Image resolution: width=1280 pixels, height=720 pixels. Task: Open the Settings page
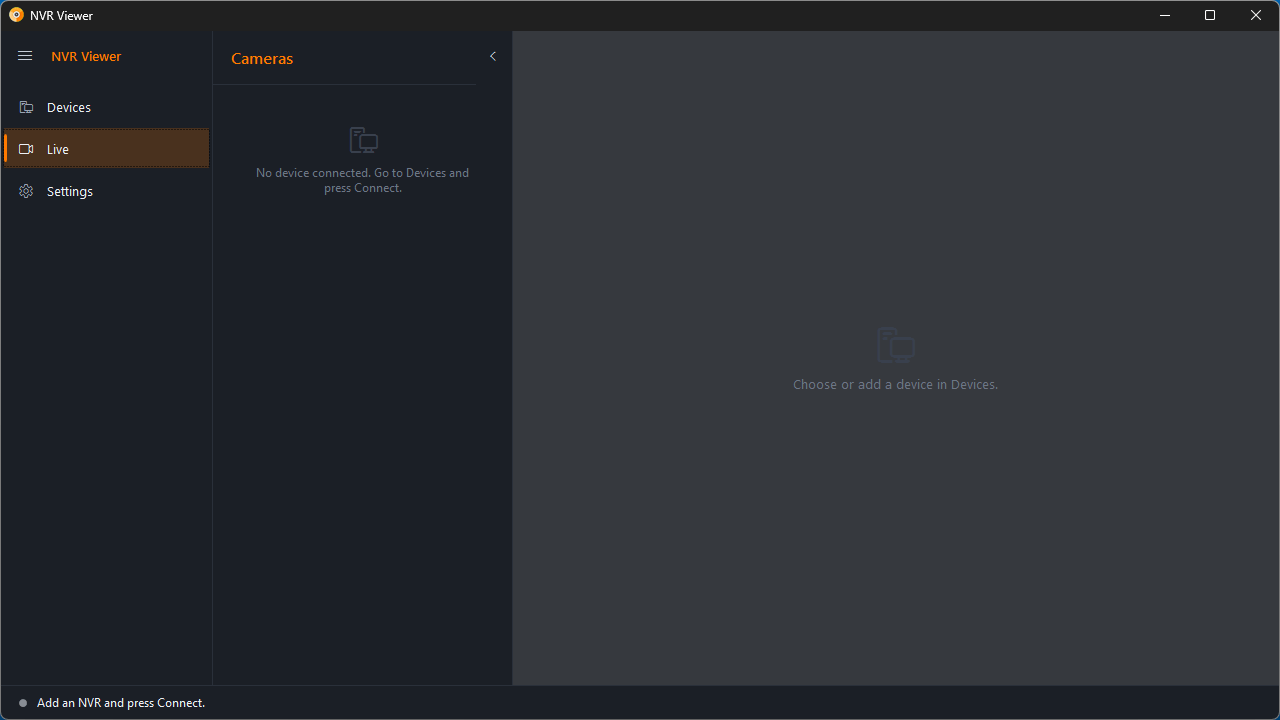pyautogui.click(x=106, y=191)
